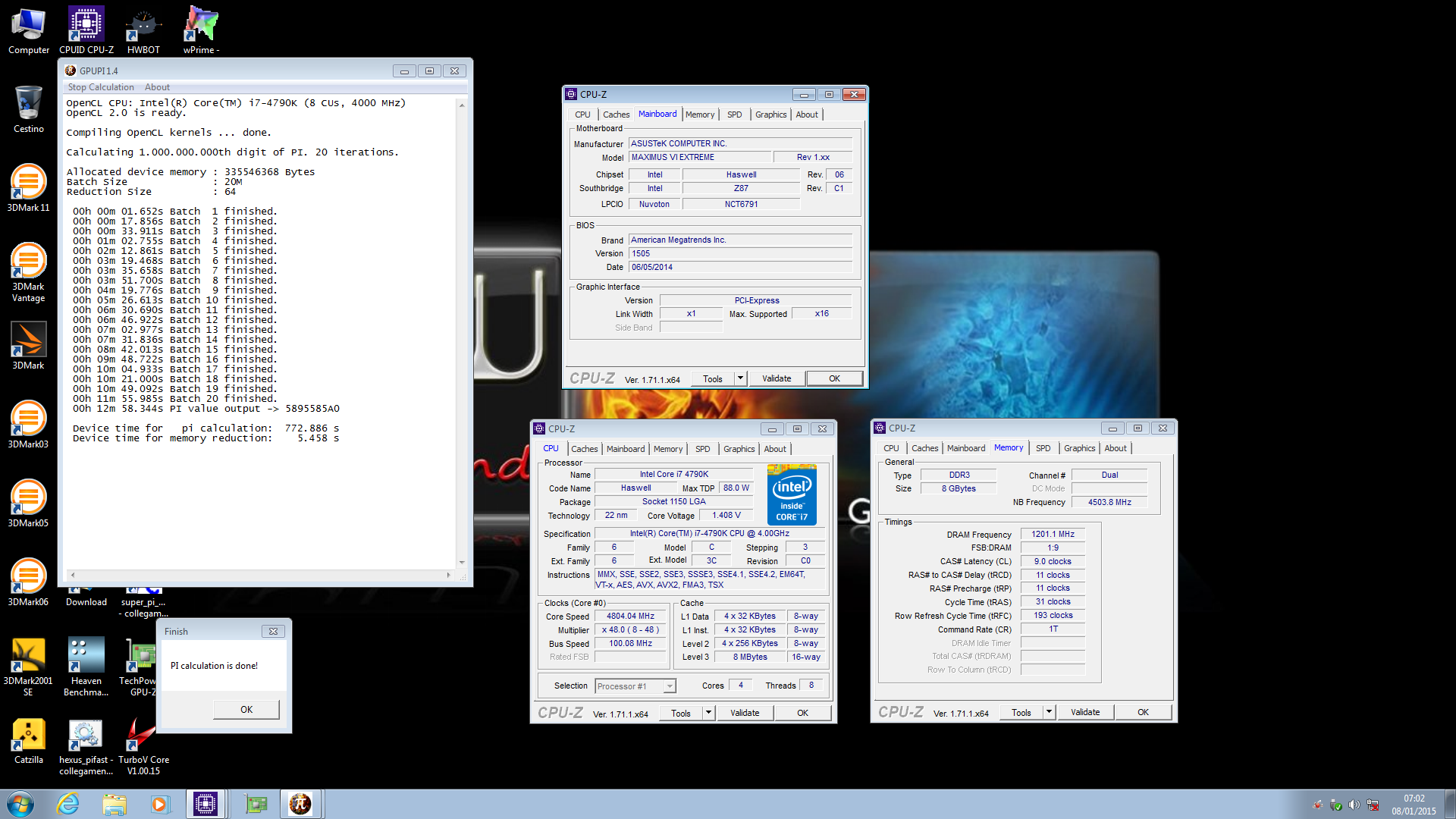Click the DRAM Frequency value 1201.1 MHz
The height and width of the screenshot is (819, 1456).
tap(1053, 534)
